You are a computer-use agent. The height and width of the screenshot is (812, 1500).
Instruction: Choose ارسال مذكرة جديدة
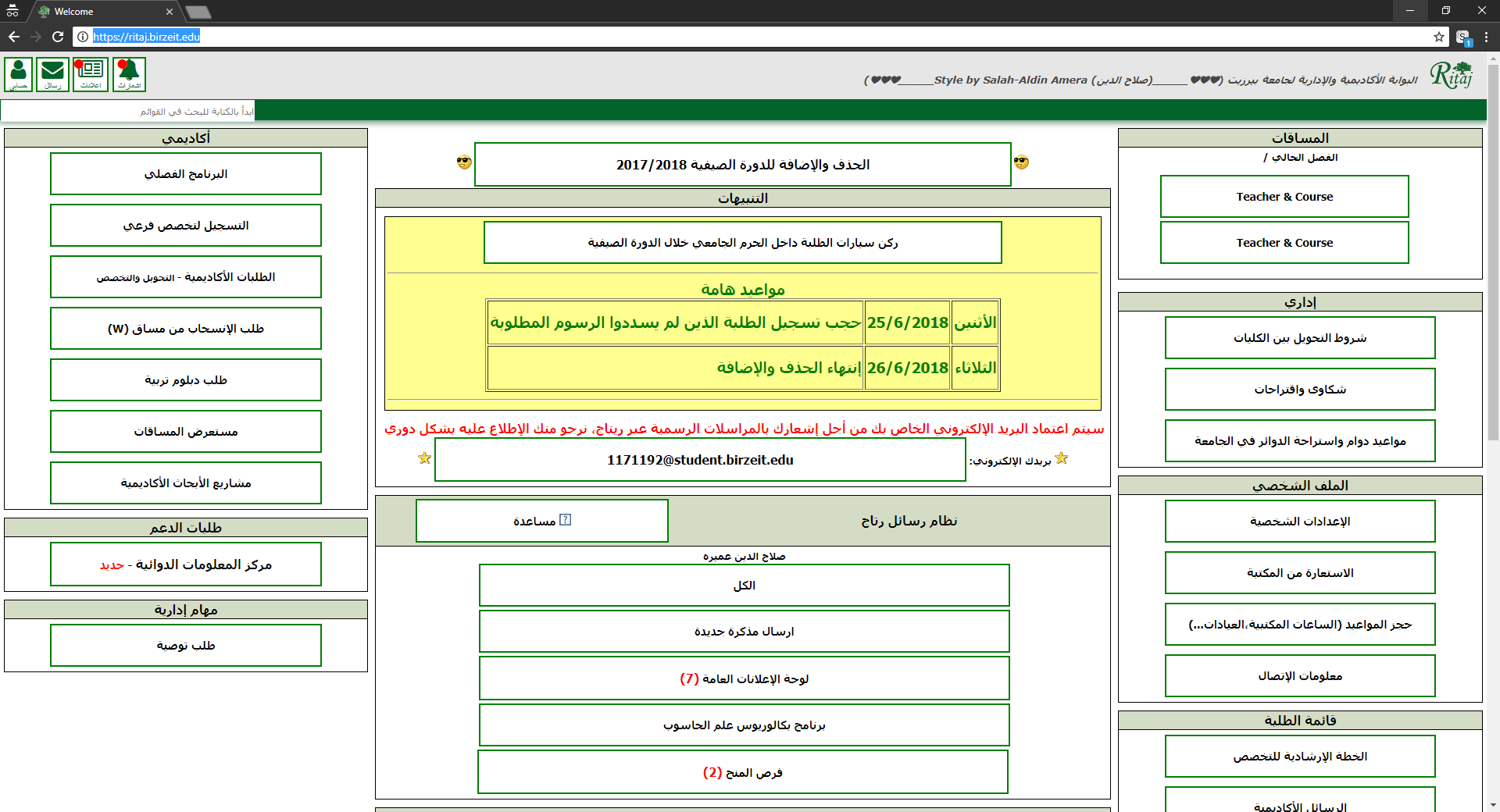point(745,632)
